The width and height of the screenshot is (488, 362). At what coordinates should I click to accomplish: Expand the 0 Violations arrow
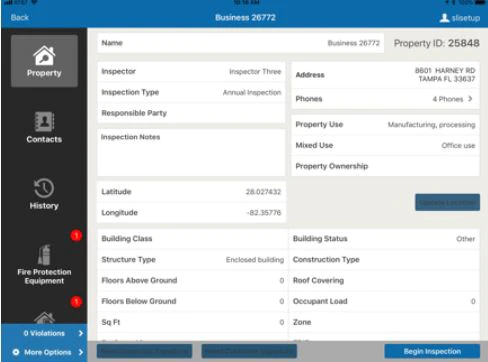[81, 333]
